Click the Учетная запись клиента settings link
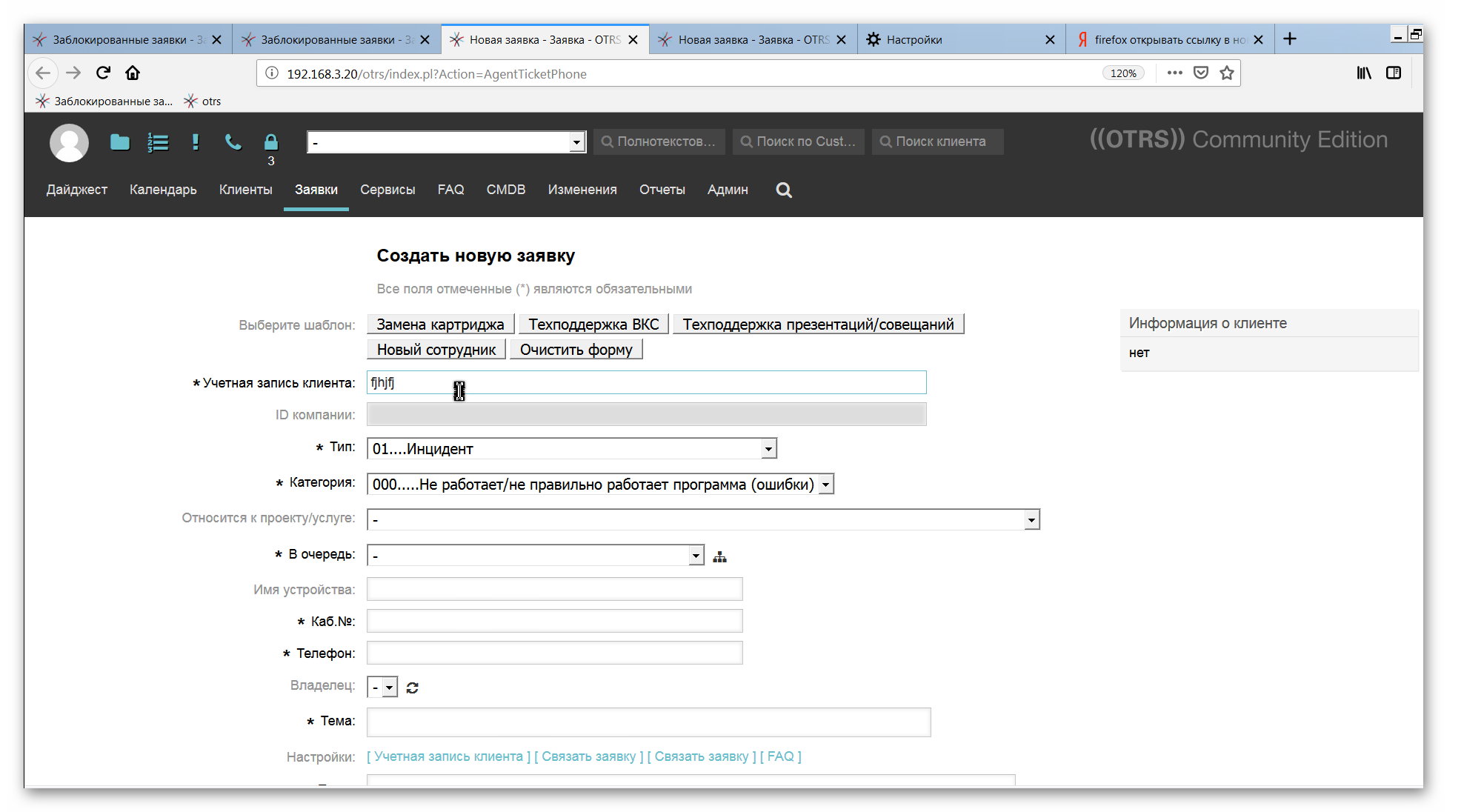The width and height of the screenshot is (1464, 812). [x=448, y=756]
